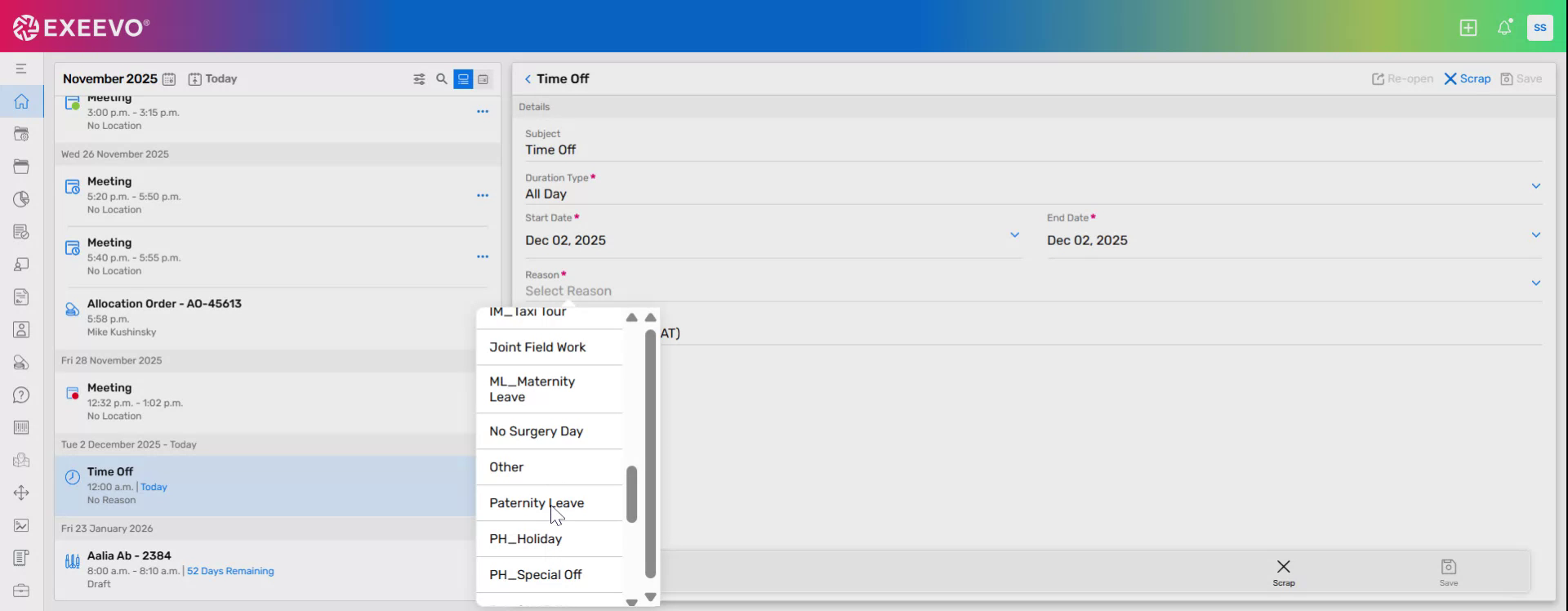Jump to Today in the agenda
The height and width of the screenshot is (611, 1568).
click(212, 79)
